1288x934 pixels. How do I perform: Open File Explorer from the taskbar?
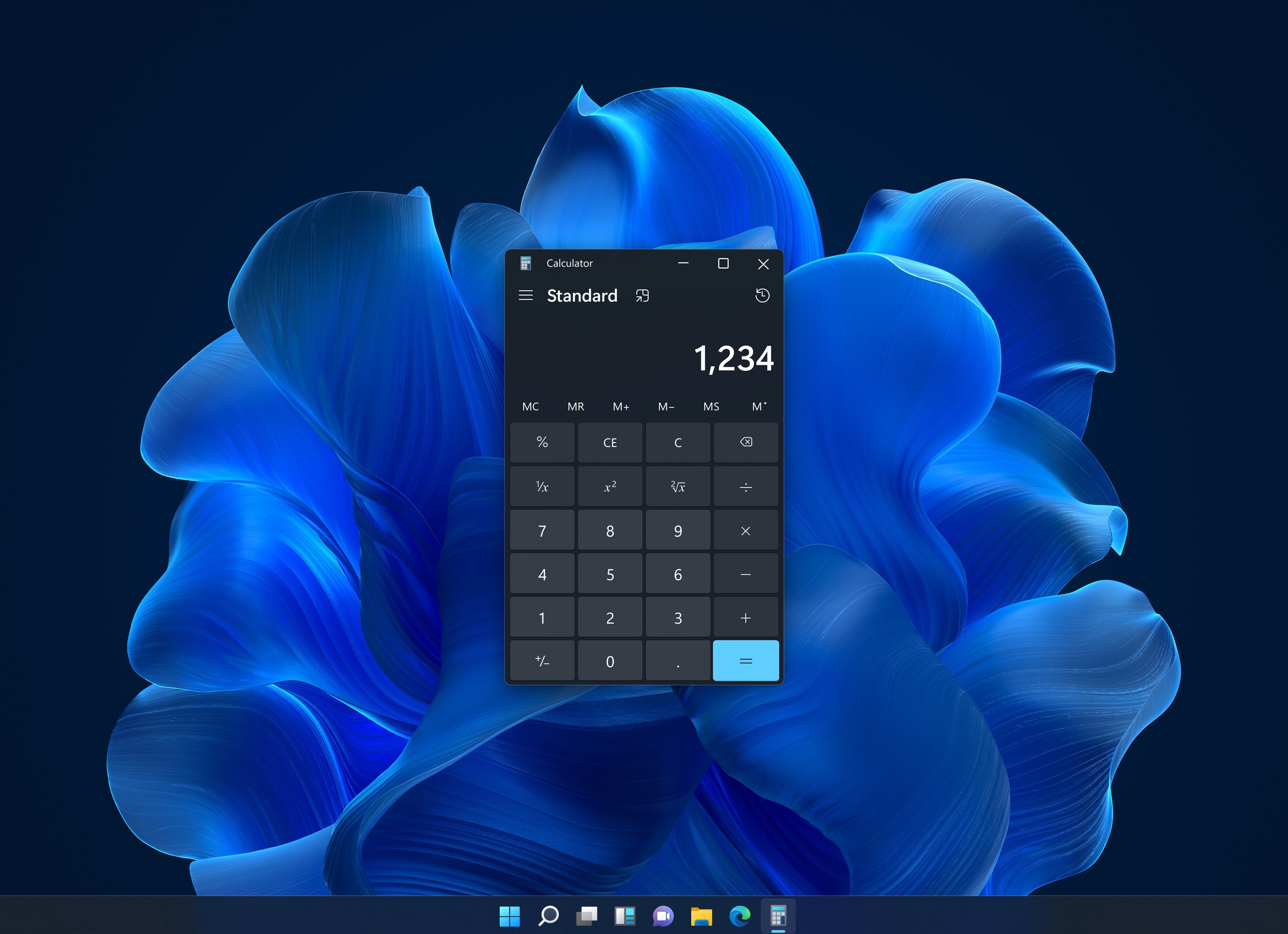[x=701, y=916]
